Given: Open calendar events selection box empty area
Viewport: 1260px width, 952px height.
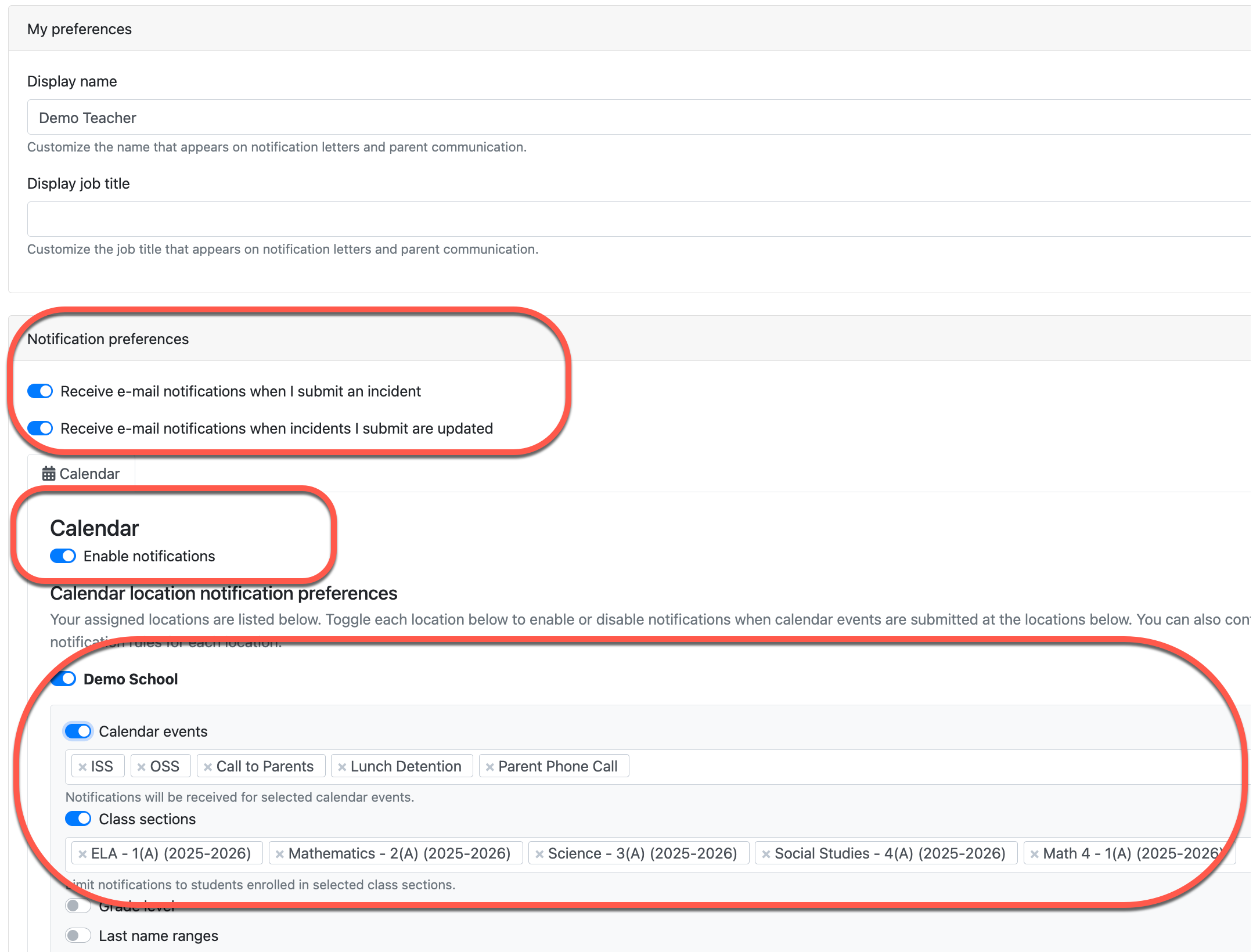Looking at the screenshot, I should [x=871, y=767].
